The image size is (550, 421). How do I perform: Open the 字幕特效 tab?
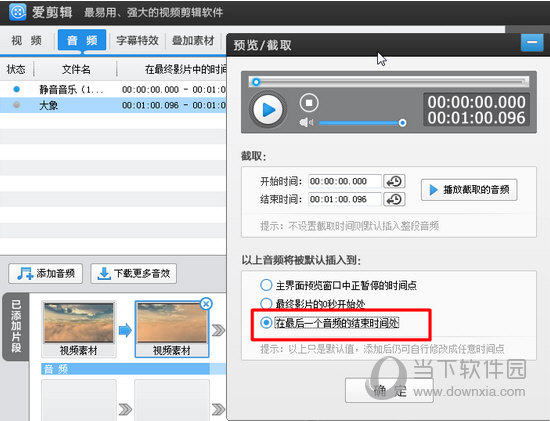click(x=138, y=41)
